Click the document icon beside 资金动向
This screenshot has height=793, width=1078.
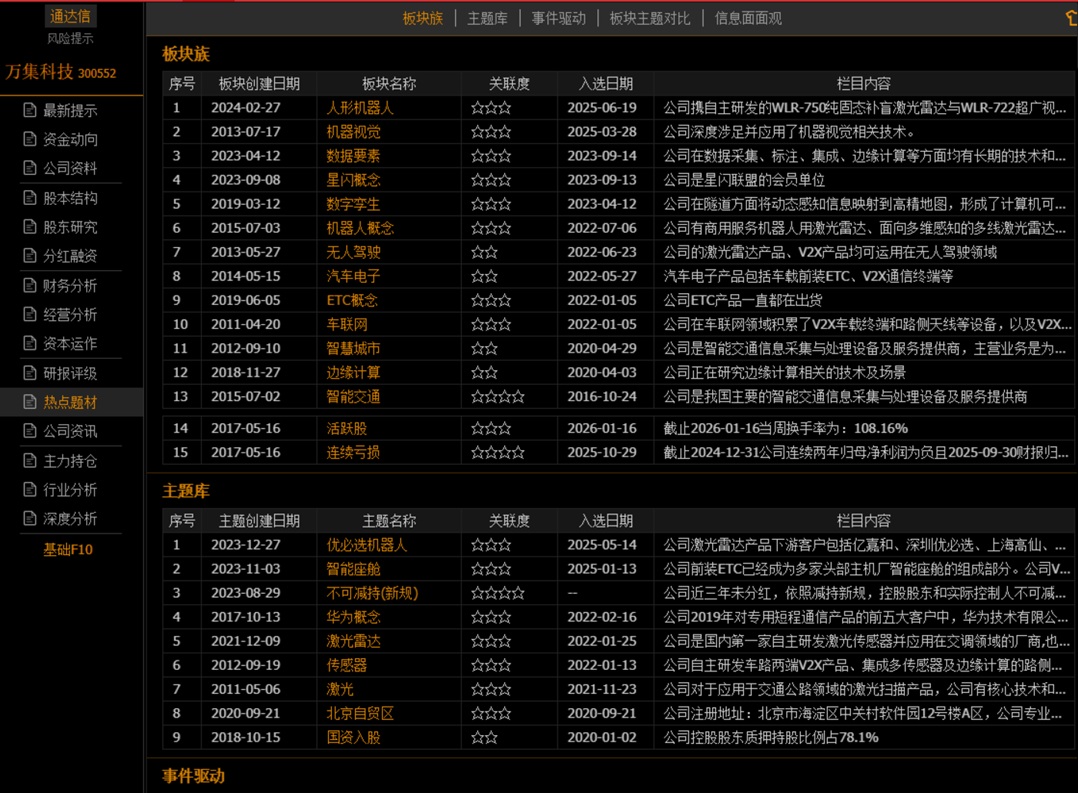[30, 139]
